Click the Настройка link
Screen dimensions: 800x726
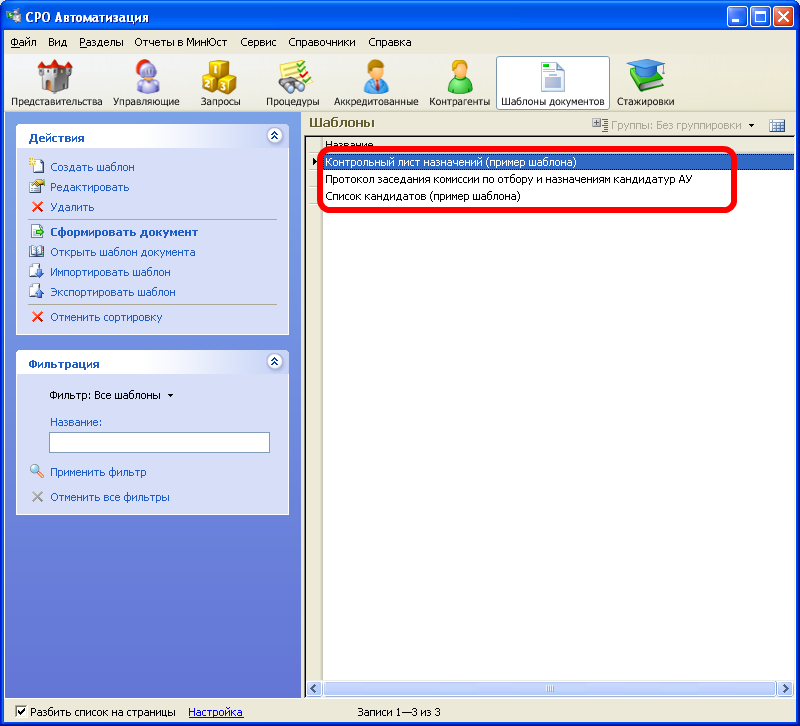pyautogui.click(x=215, y=712)
